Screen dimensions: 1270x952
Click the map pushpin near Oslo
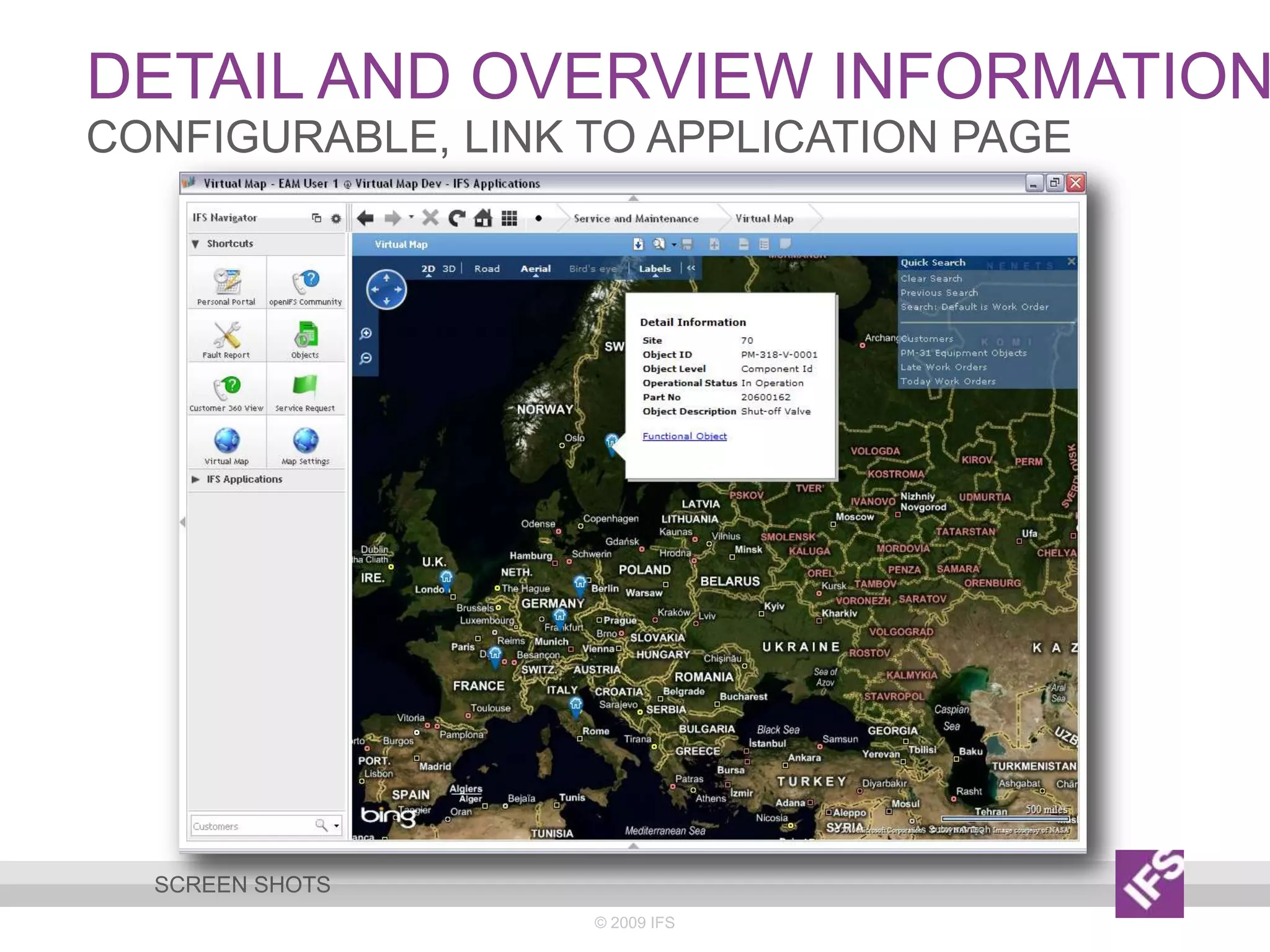612,444
